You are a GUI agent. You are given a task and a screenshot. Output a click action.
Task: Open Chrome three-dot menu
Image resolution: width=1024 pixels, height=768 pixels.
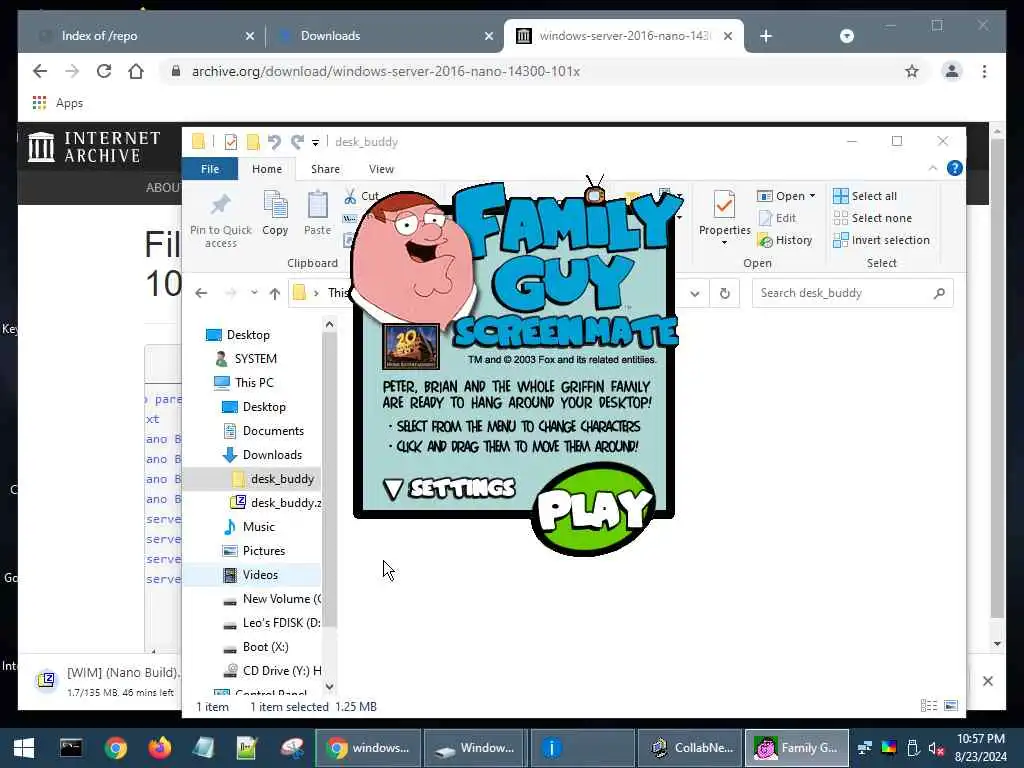click(x=984, y=71)
